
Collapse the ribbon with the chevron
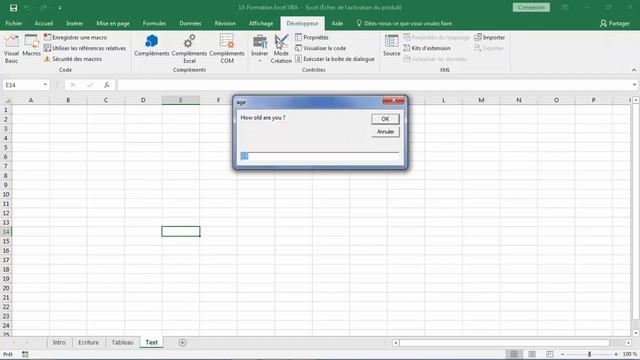(x=634, y=70)
